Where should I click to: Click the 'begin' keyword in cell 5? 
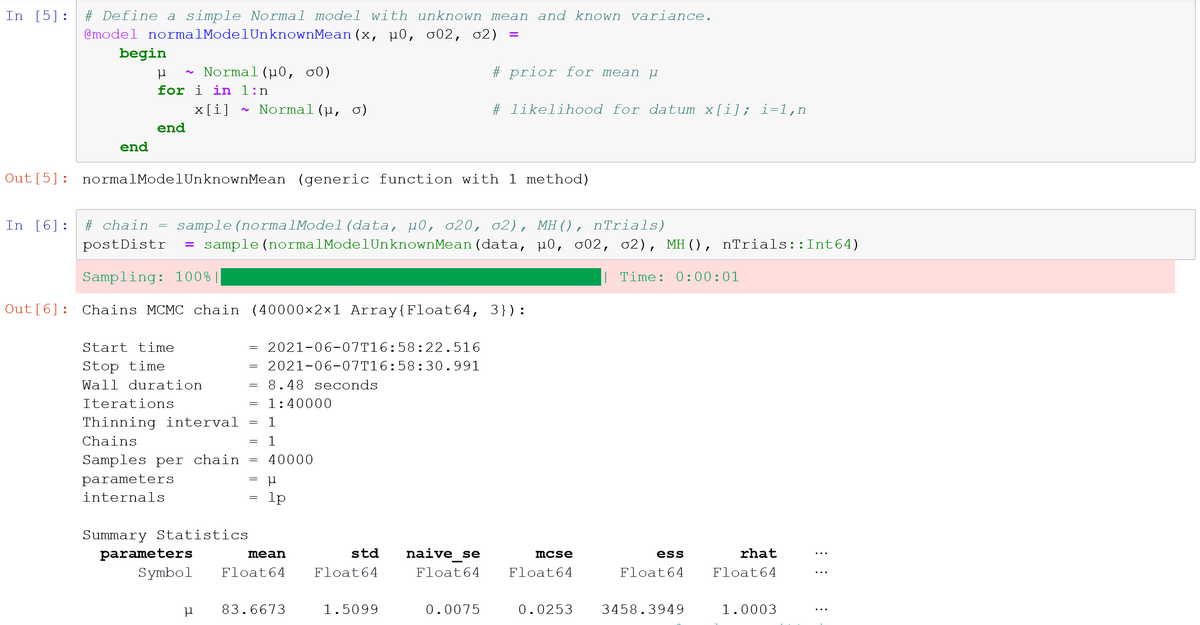click(x=143, y=53)
